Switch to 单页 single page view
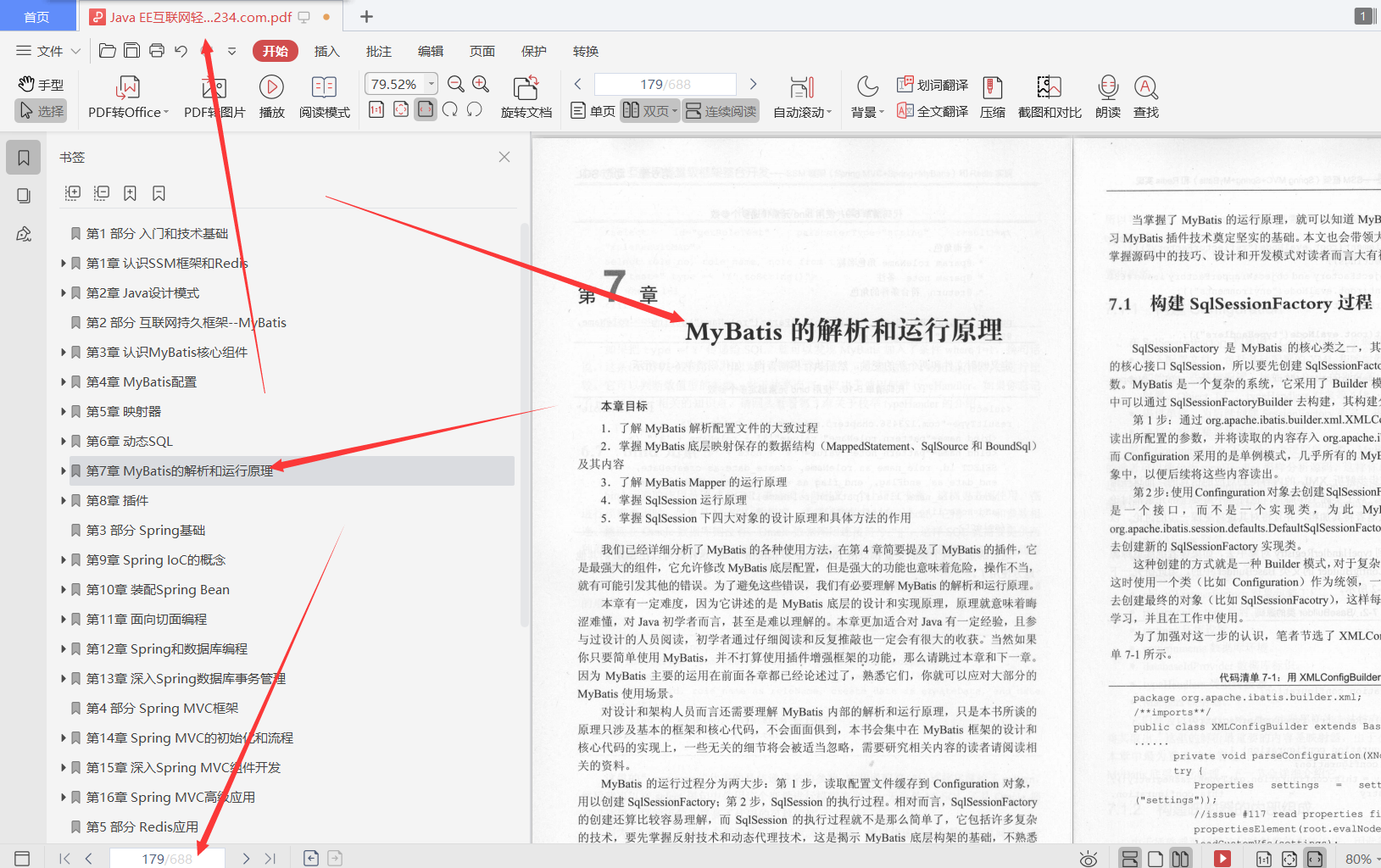The width and height of the screenshot is (1381, 868). click(x=593, y=111)
